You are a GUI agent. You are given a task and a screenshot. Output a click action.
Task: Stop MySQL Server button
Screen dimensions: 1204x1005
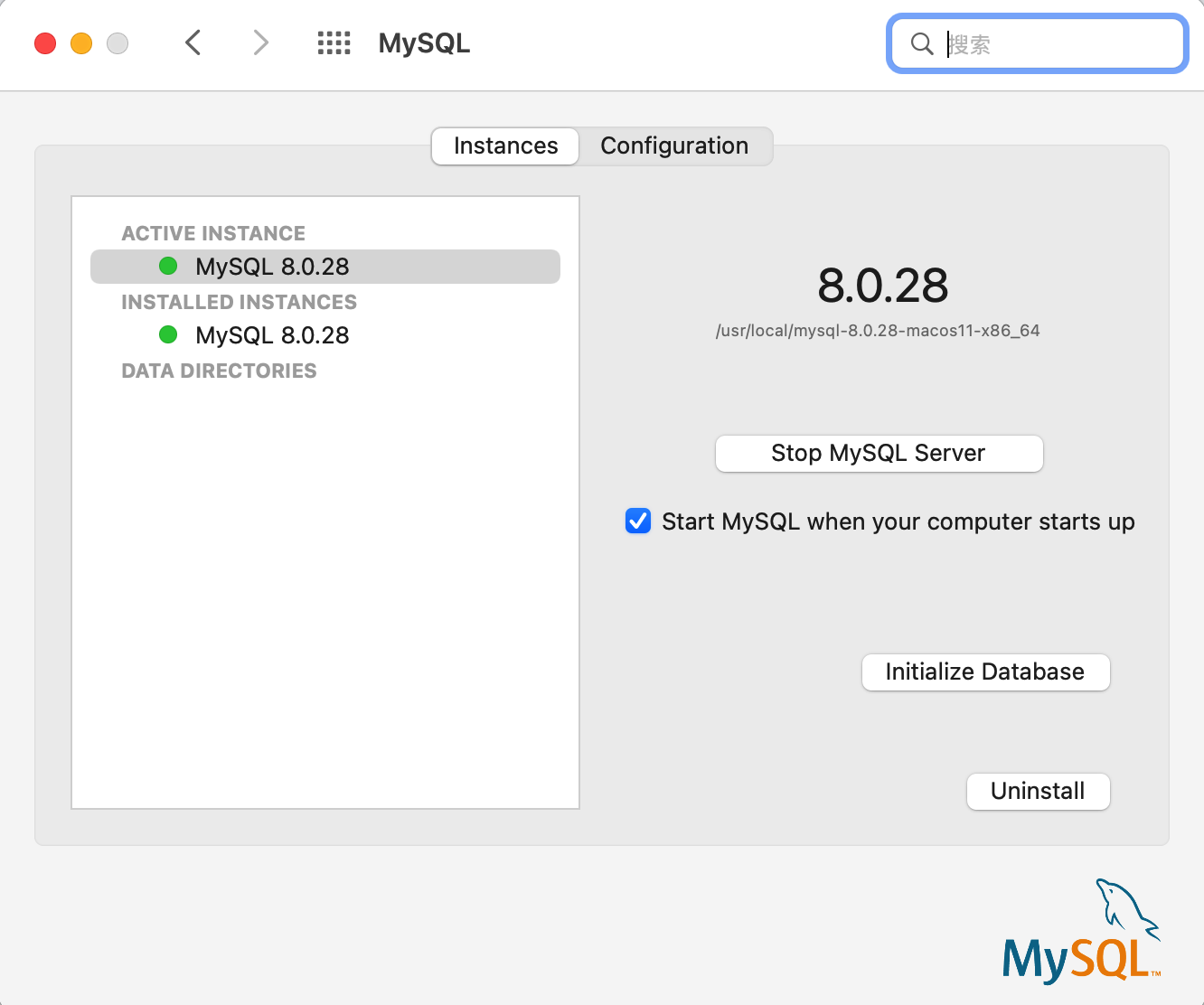point(879,453)
